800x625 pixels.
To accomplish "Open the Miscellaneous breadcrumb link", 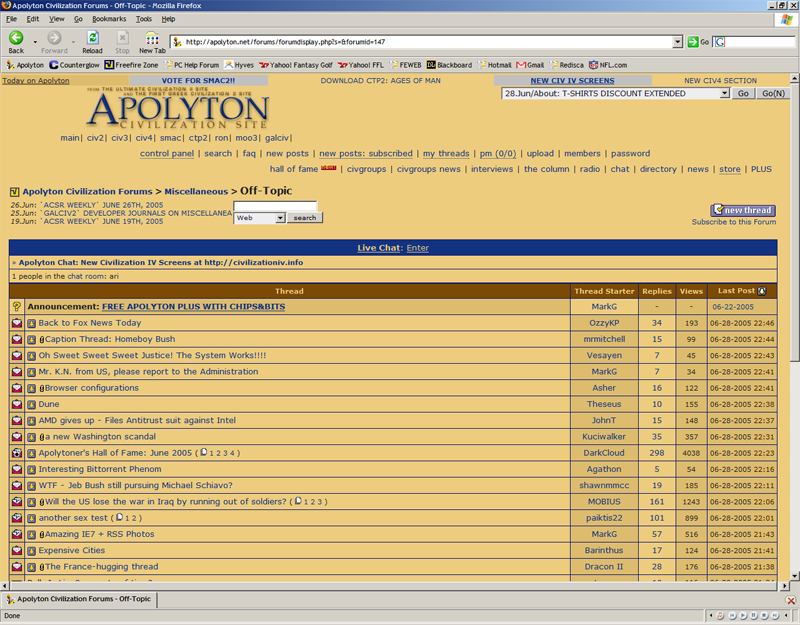I will pyautogui.click(x=196, y=192).
